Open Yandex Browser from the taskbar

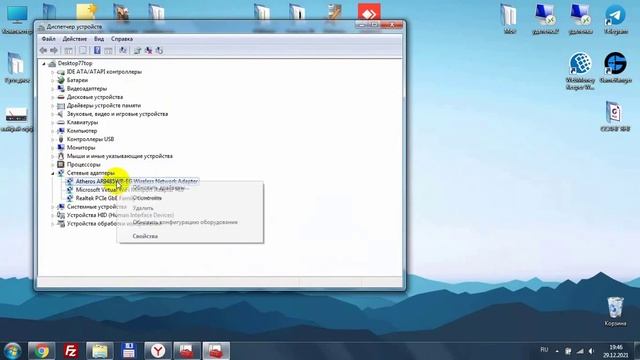pyautogui.click(x=158, y=351)
